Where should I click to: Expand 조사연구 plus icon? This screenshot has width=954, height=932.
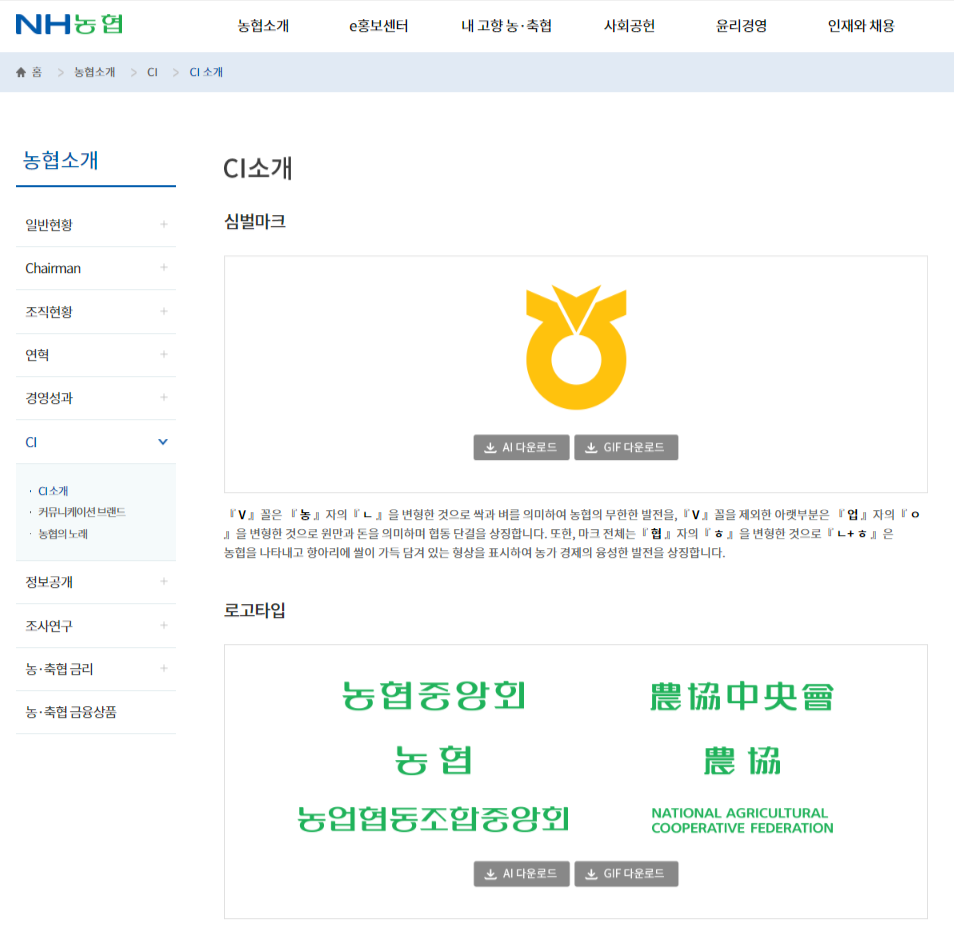164,625
